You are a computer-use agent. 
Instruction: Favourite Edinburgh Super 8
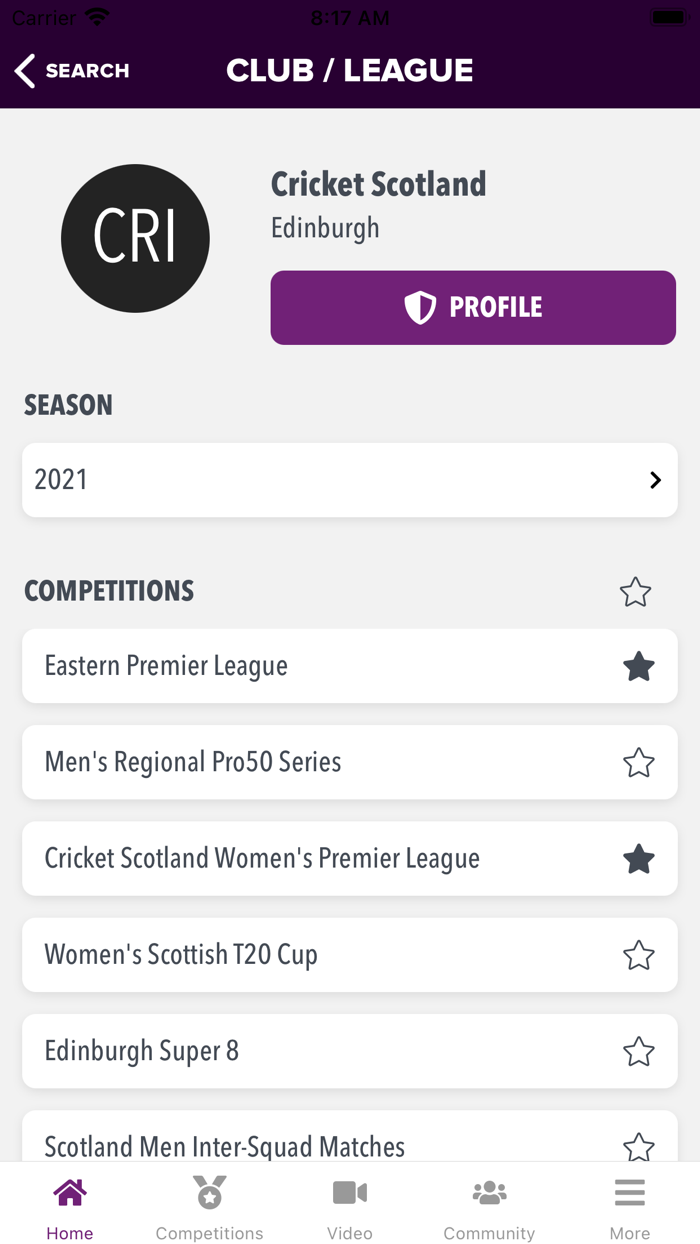[638, 1050]
